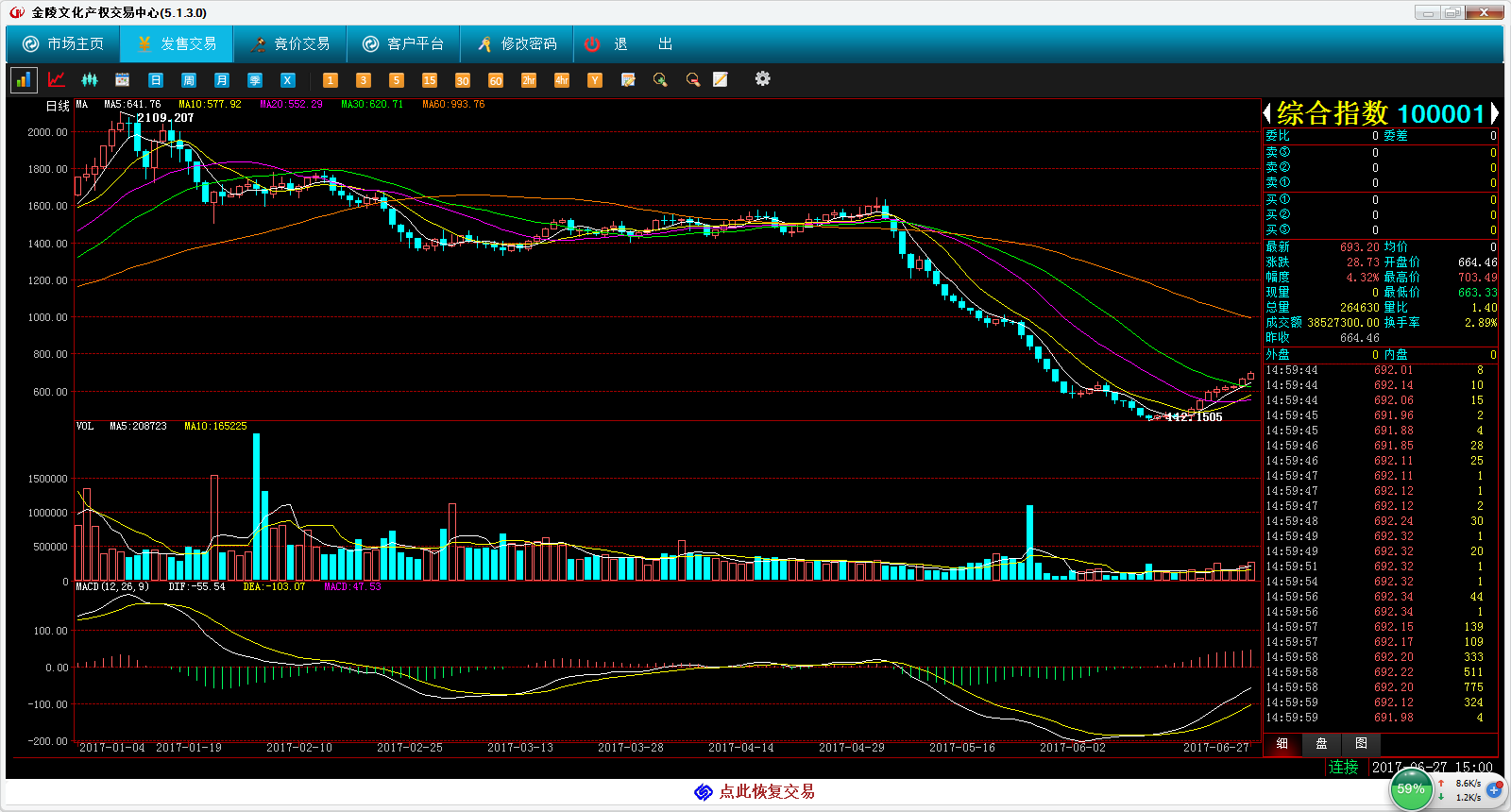Open the drawing pencil tool icon
The image size is (1511, 812).
point(721,80)
